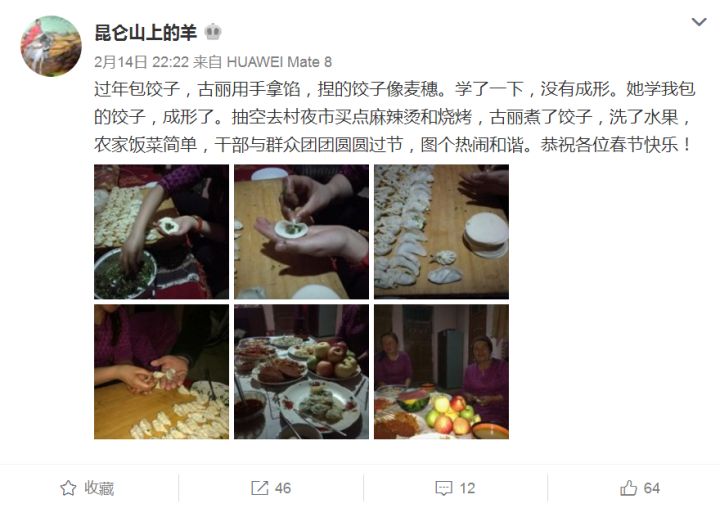
Task: Open the 12 comments
Action: [467, 488]
